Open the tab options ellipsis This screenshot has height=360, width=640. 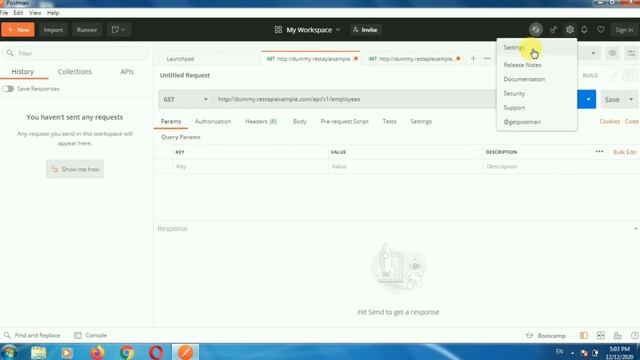(x=487, y=58)
